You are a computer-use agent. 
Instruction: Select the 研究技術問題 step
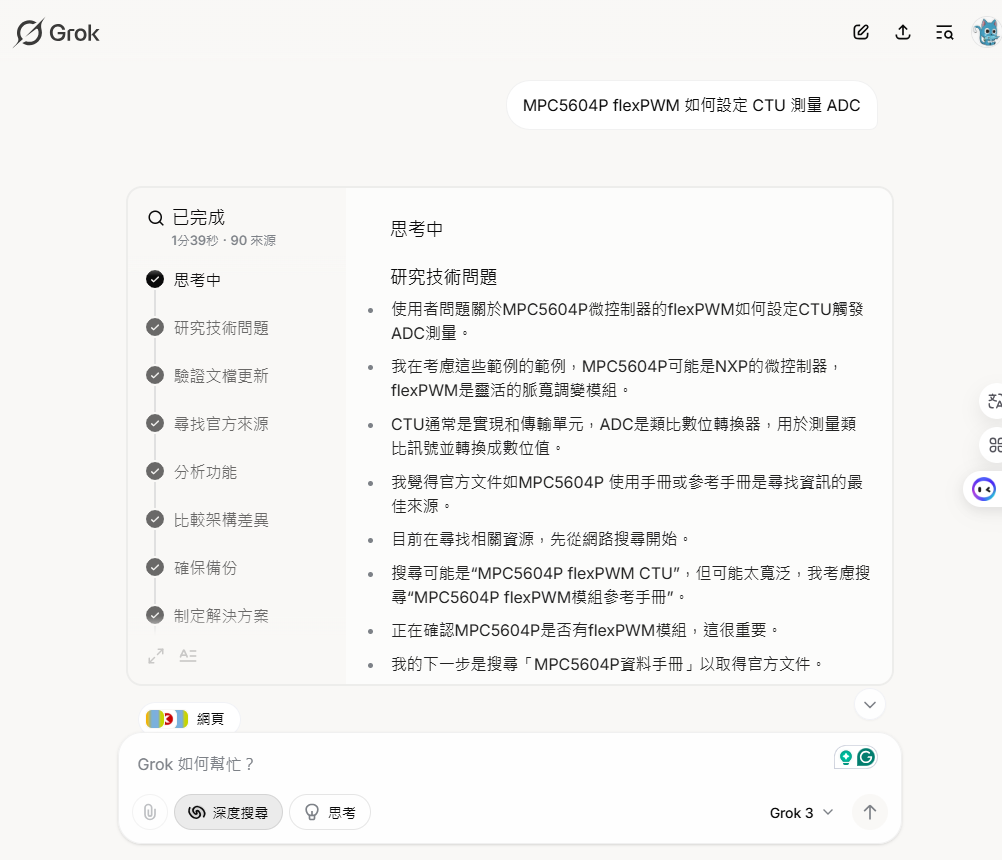(x=221, y=328)
